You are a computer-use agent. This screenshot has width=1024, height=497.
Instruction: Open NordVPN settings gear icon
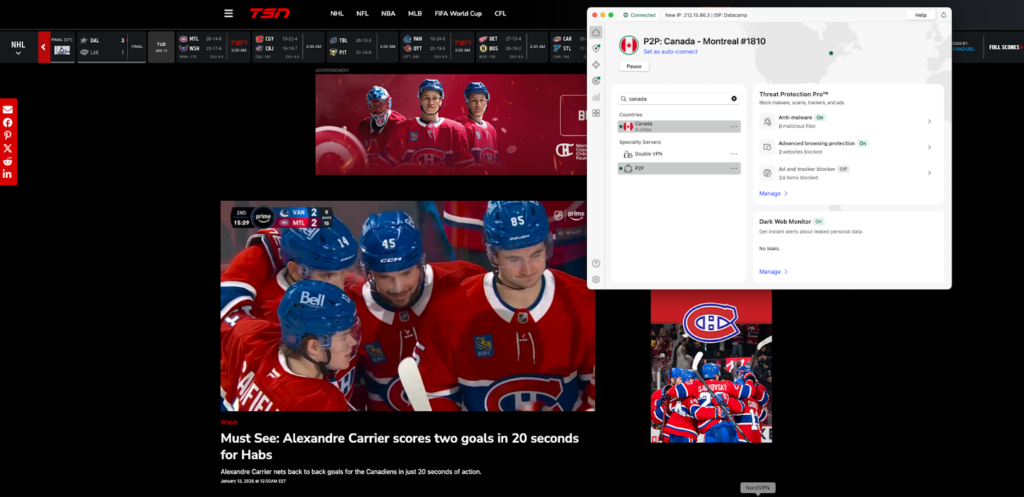pyautogui.click(x=596, y=280)
